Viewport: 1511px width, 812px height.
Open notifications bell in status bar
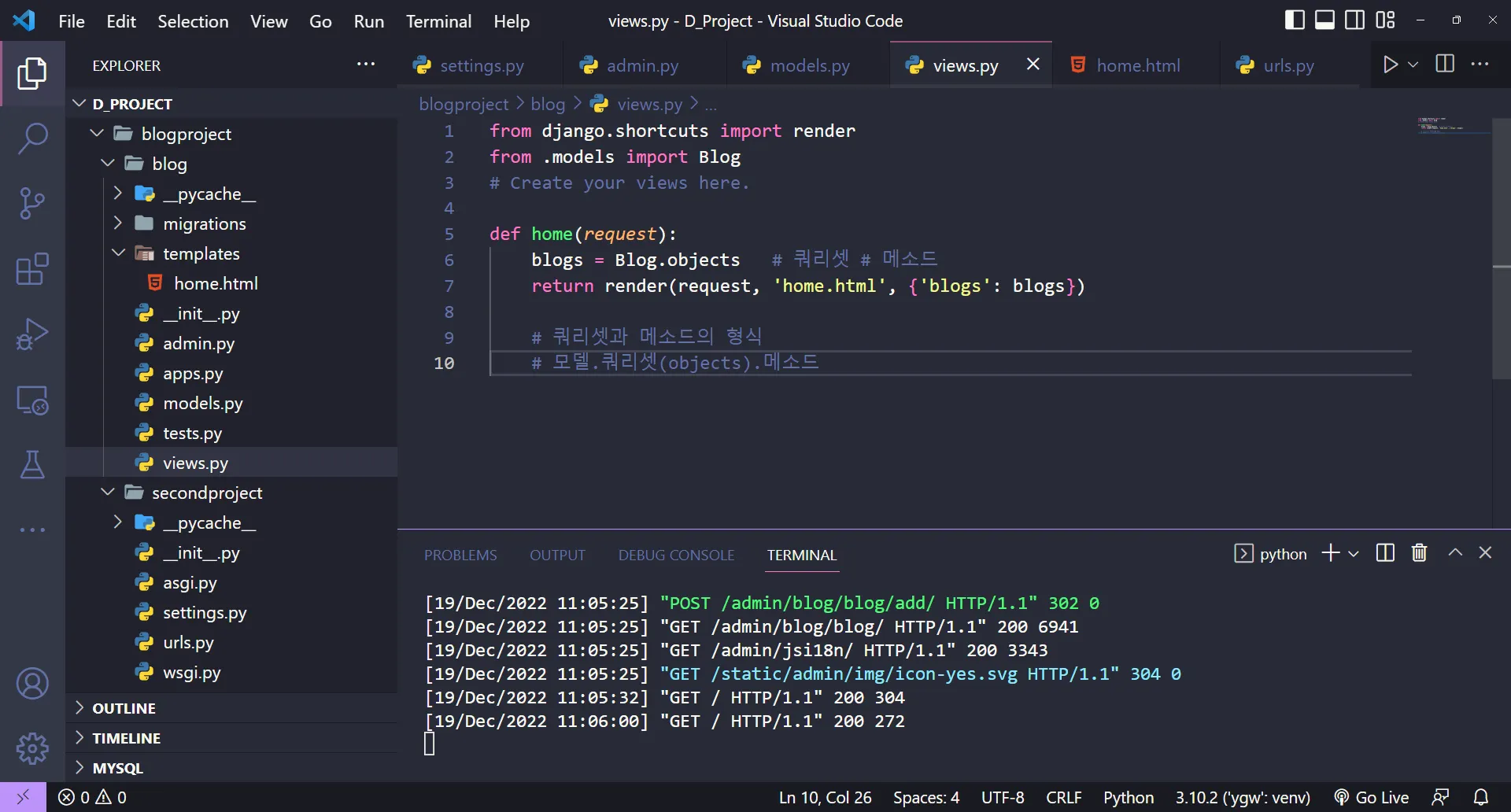(1480, 797)
